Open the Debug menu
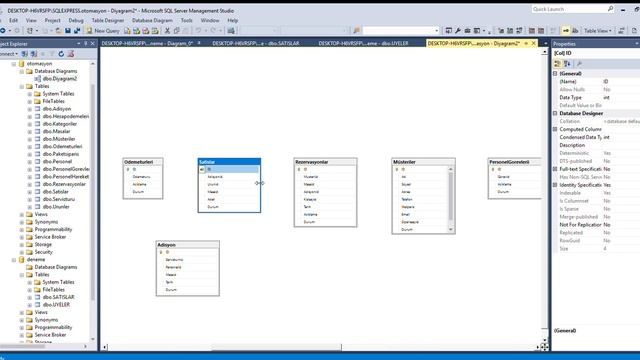Viewport: 640px width, 360px height. [x=76, y=20]
